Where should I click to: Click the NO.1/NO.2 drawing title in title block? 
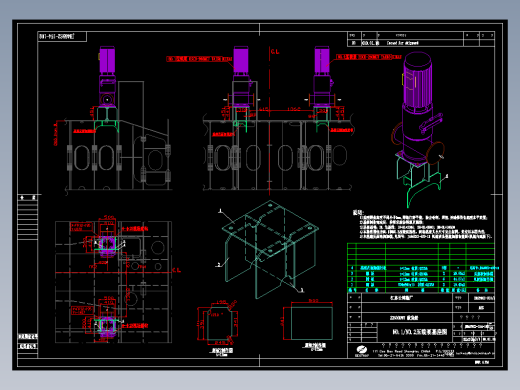419,332
